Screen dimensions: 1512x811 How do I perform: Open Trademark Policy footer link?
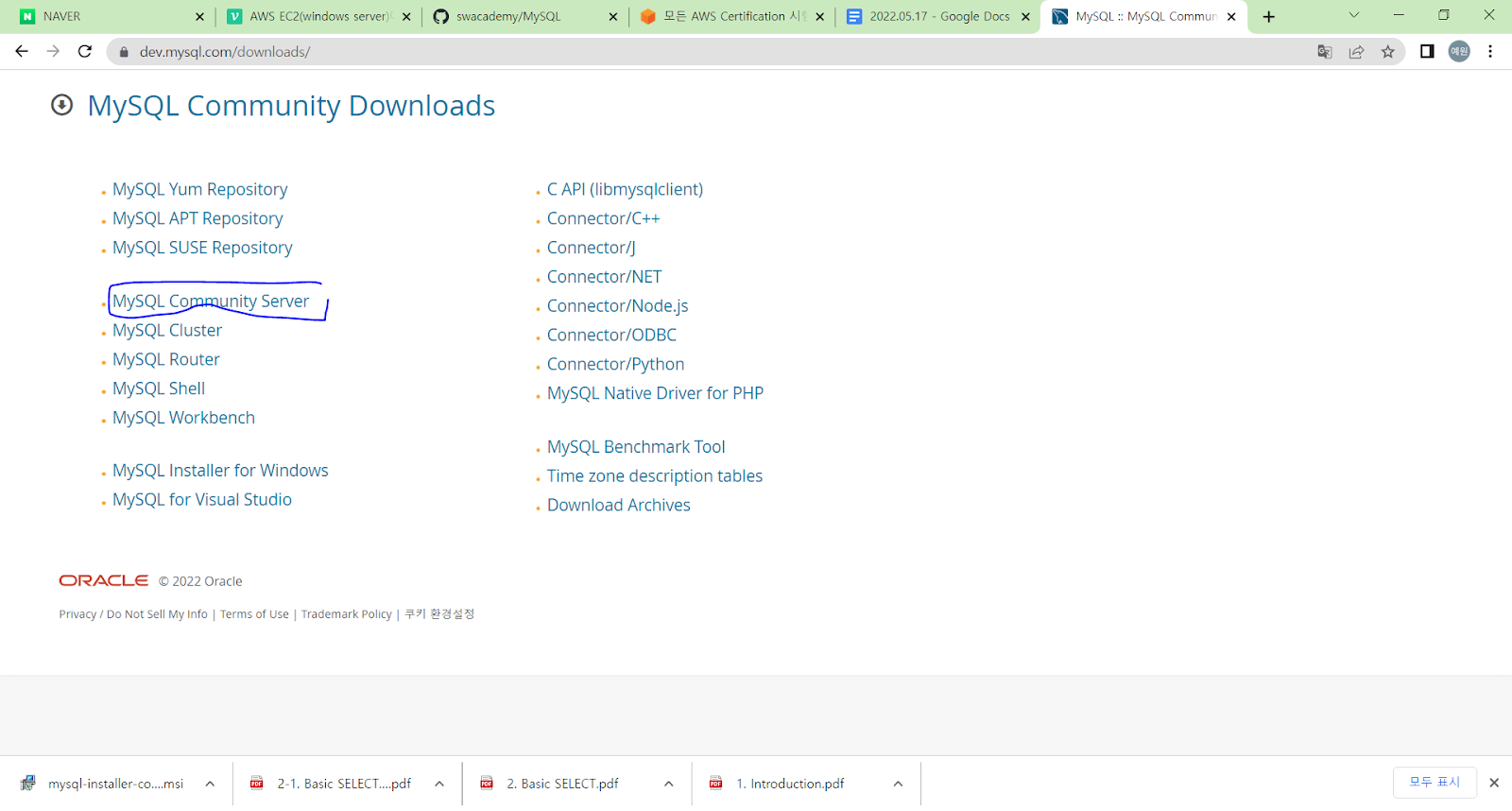tap(346, 614)
